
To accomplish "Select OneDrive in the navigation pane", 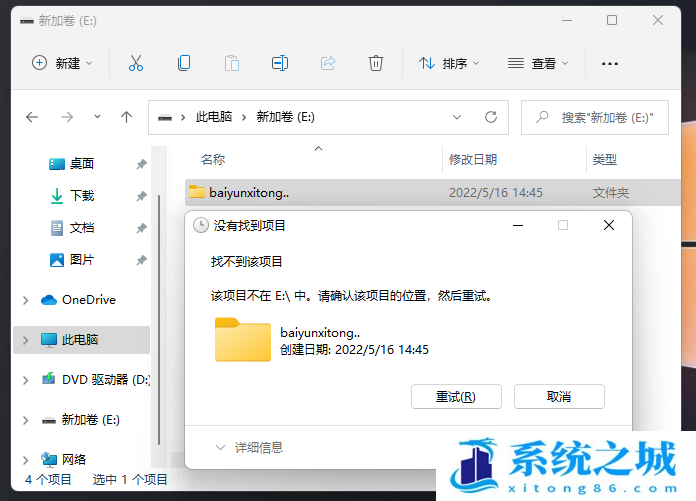I will 78,300.
